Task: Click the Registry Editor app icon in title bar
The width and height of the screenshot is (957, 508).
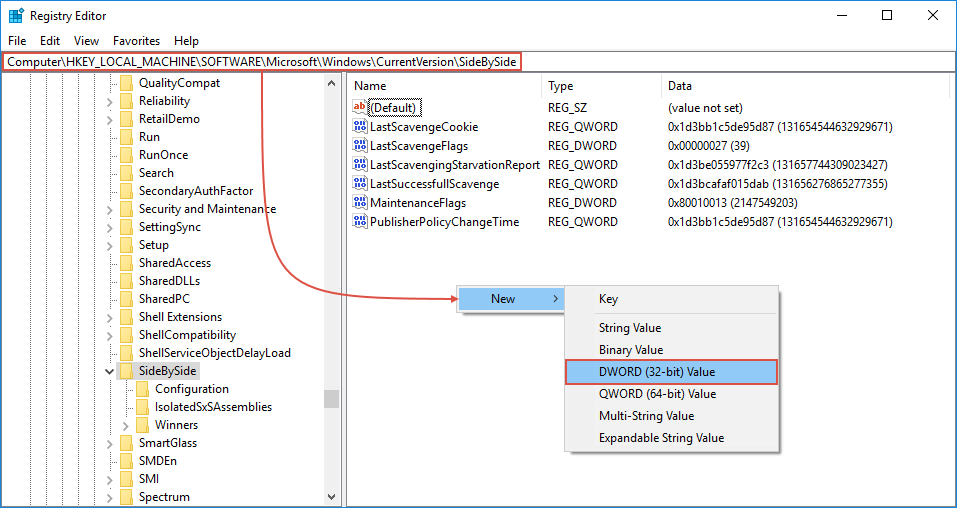Action: [x=16, y=16]
